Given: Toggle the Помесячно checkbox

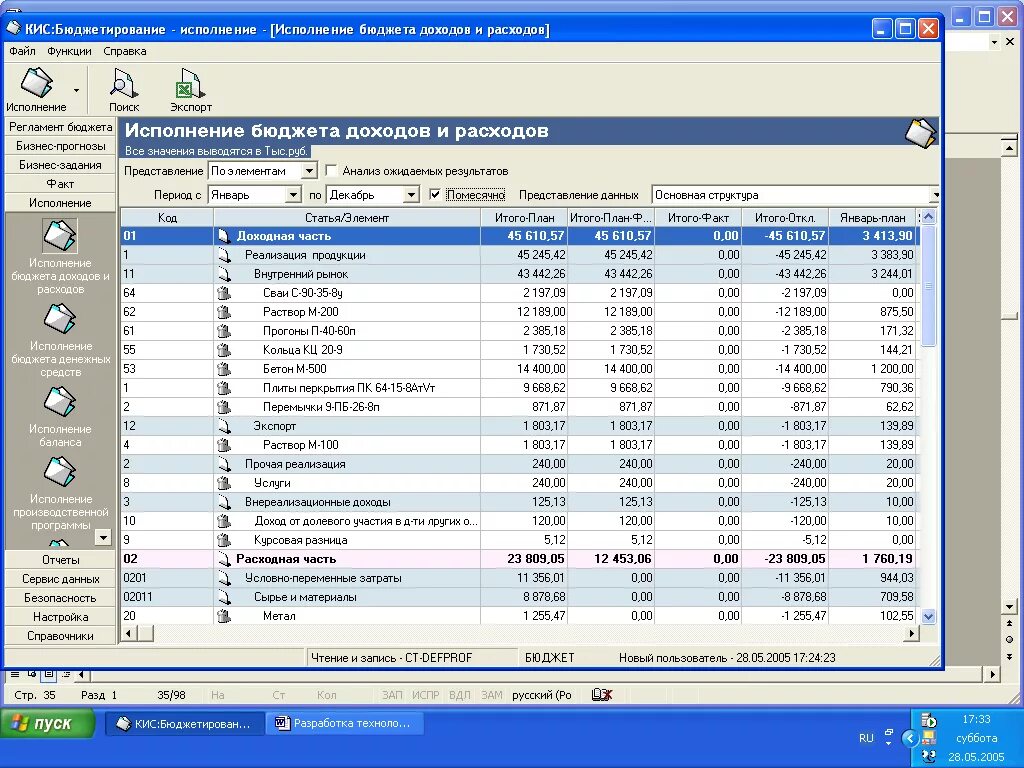Looking at the screenshot, I should pyautogui.click(x=435, y=195).
